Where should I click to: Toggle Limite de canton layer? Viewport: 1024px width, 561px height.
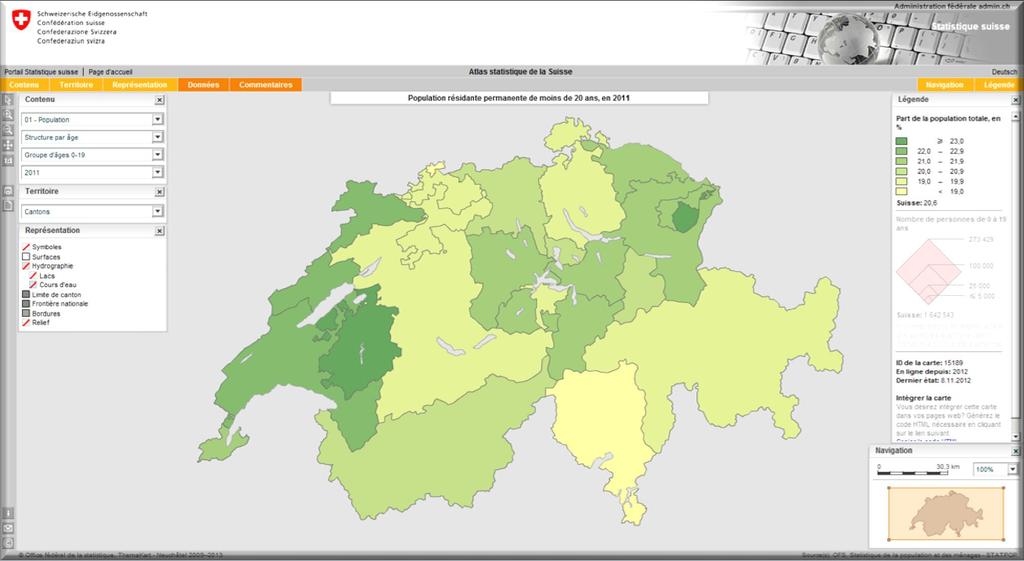(26, 295)
